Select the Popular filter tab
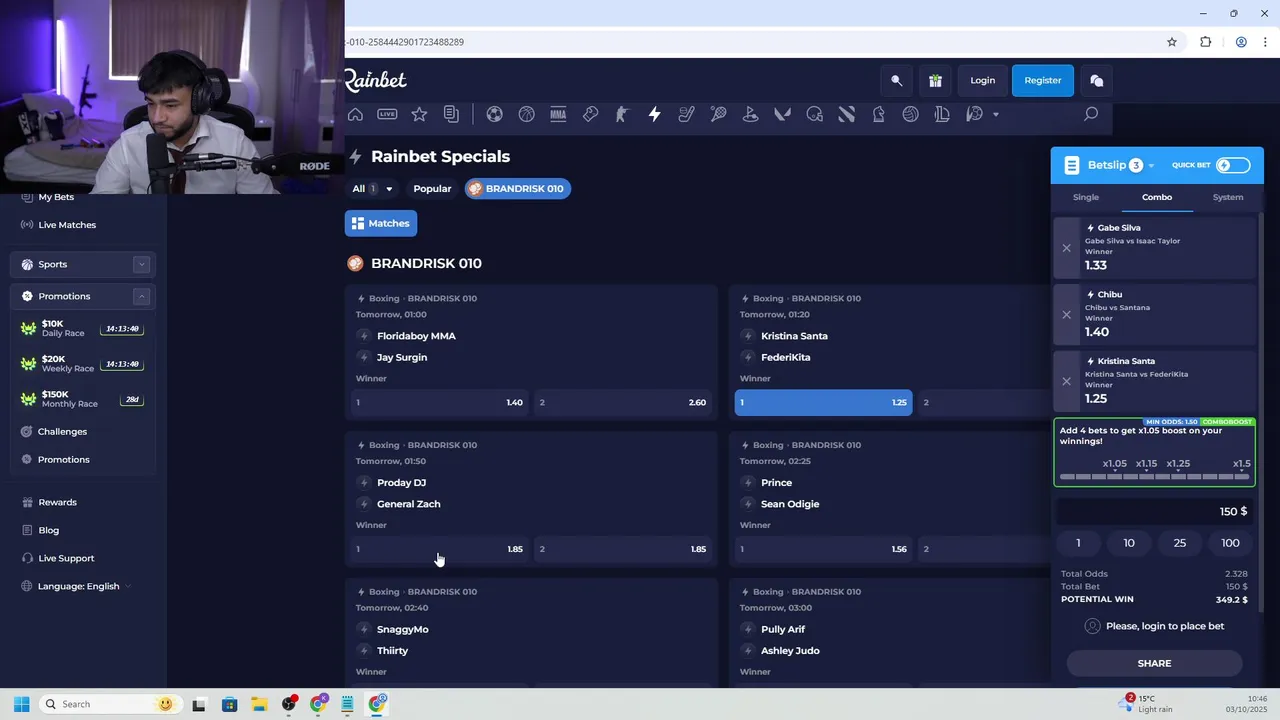The height and width of the screenshot is (720, 1280). [x=432, y=188]
